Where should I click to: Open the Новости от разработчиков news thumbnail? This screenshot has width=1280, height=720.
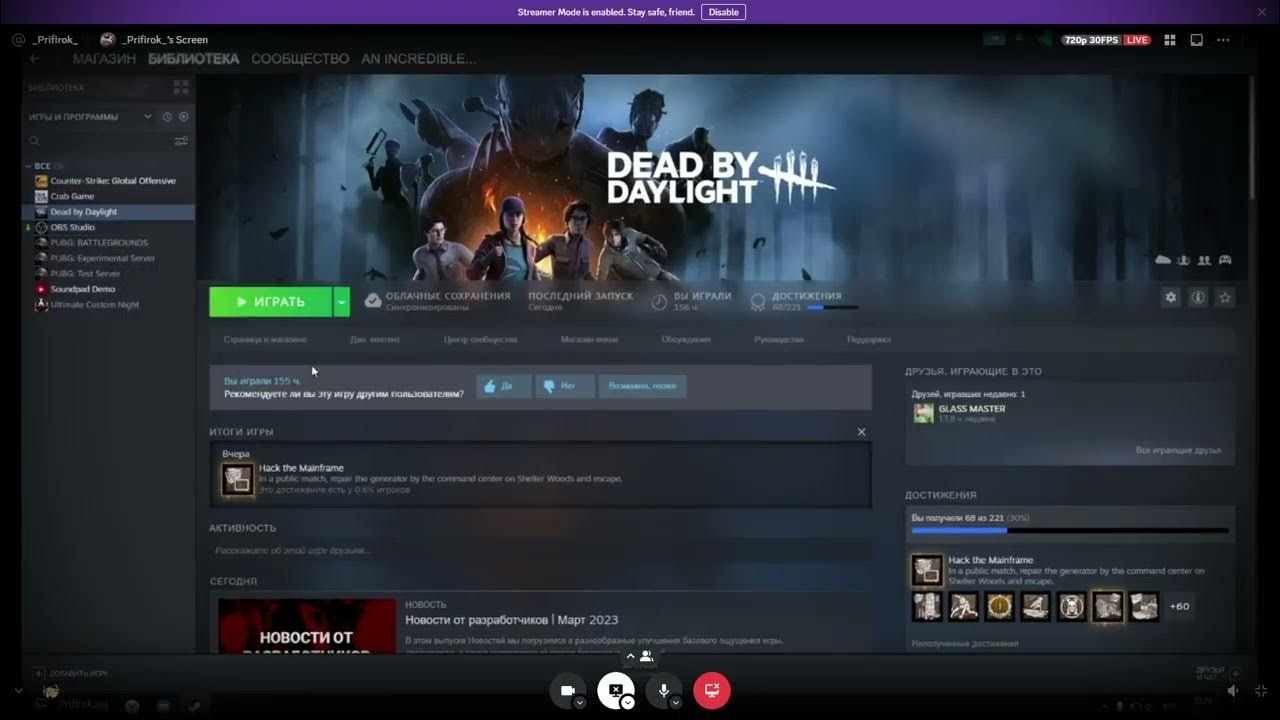[307, 626]
